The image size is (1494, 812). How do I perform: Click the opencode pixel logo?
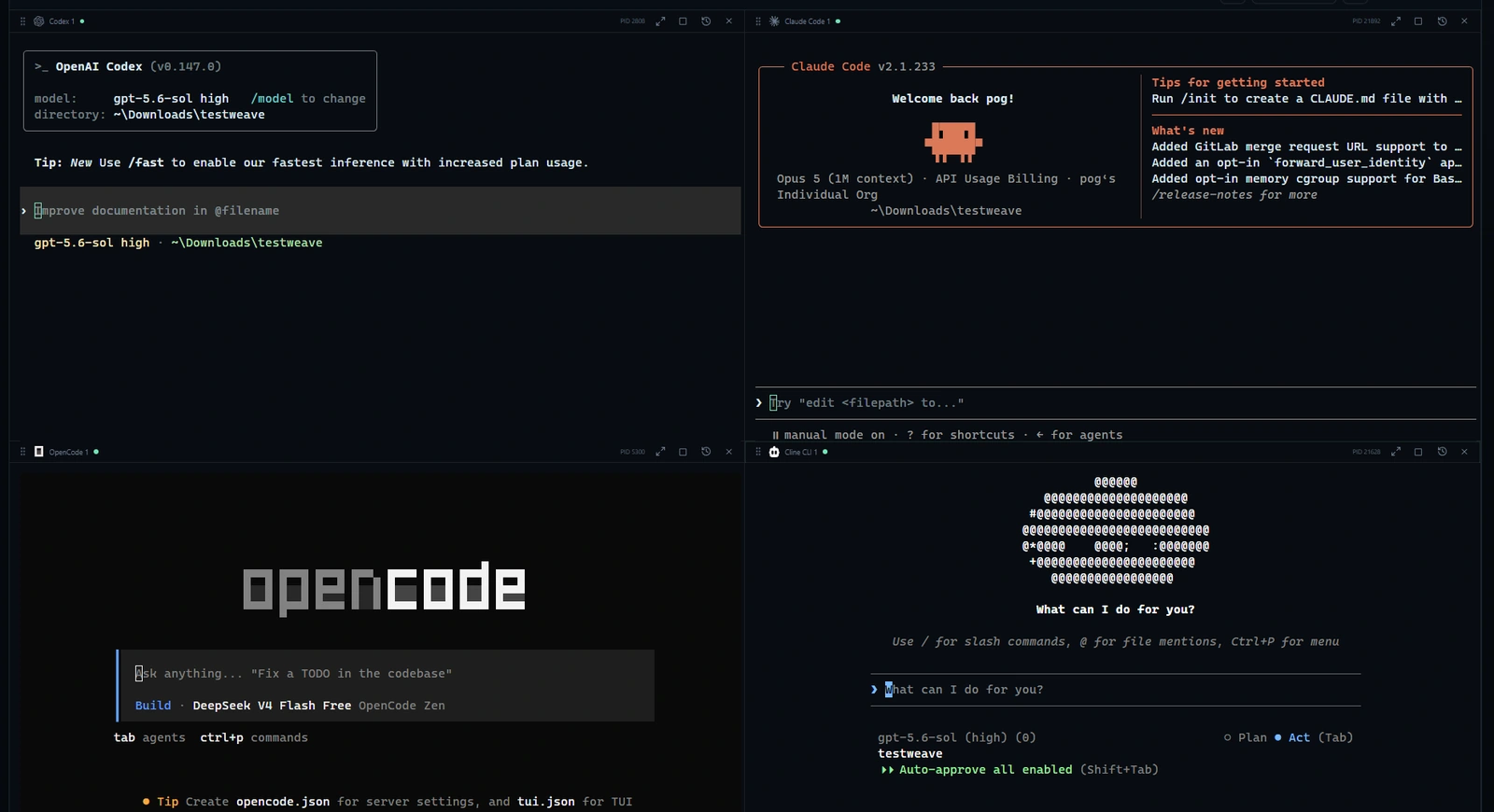tap(384, 588)
